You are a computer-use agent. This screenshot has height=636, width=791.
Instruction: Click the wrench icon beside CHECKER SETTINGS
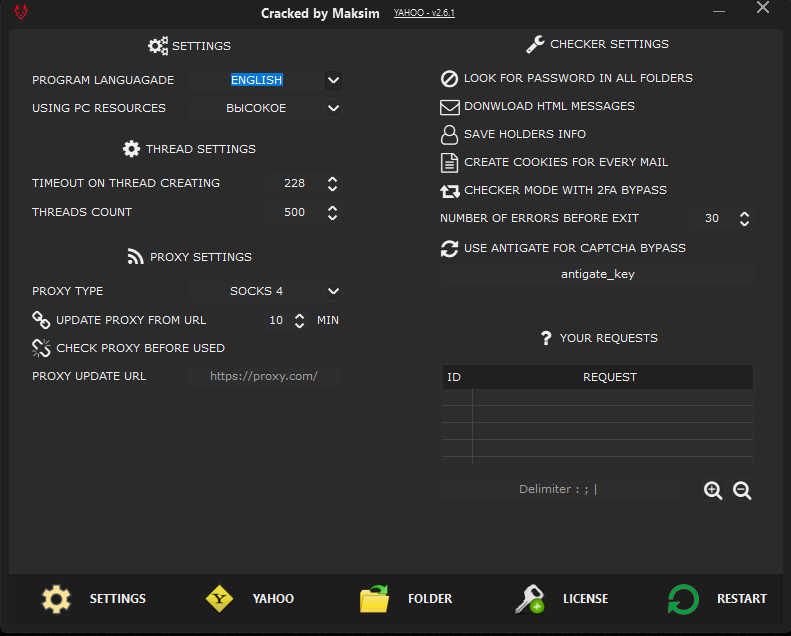[x=535, y=44]
